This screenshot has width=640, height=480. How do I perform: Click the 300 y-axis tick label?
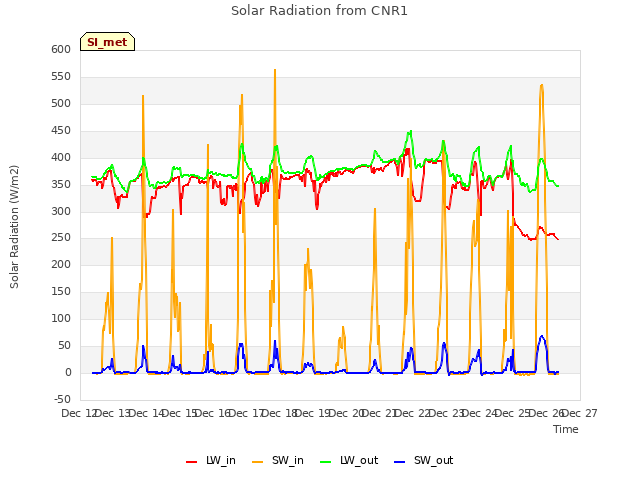click(61, 211)
